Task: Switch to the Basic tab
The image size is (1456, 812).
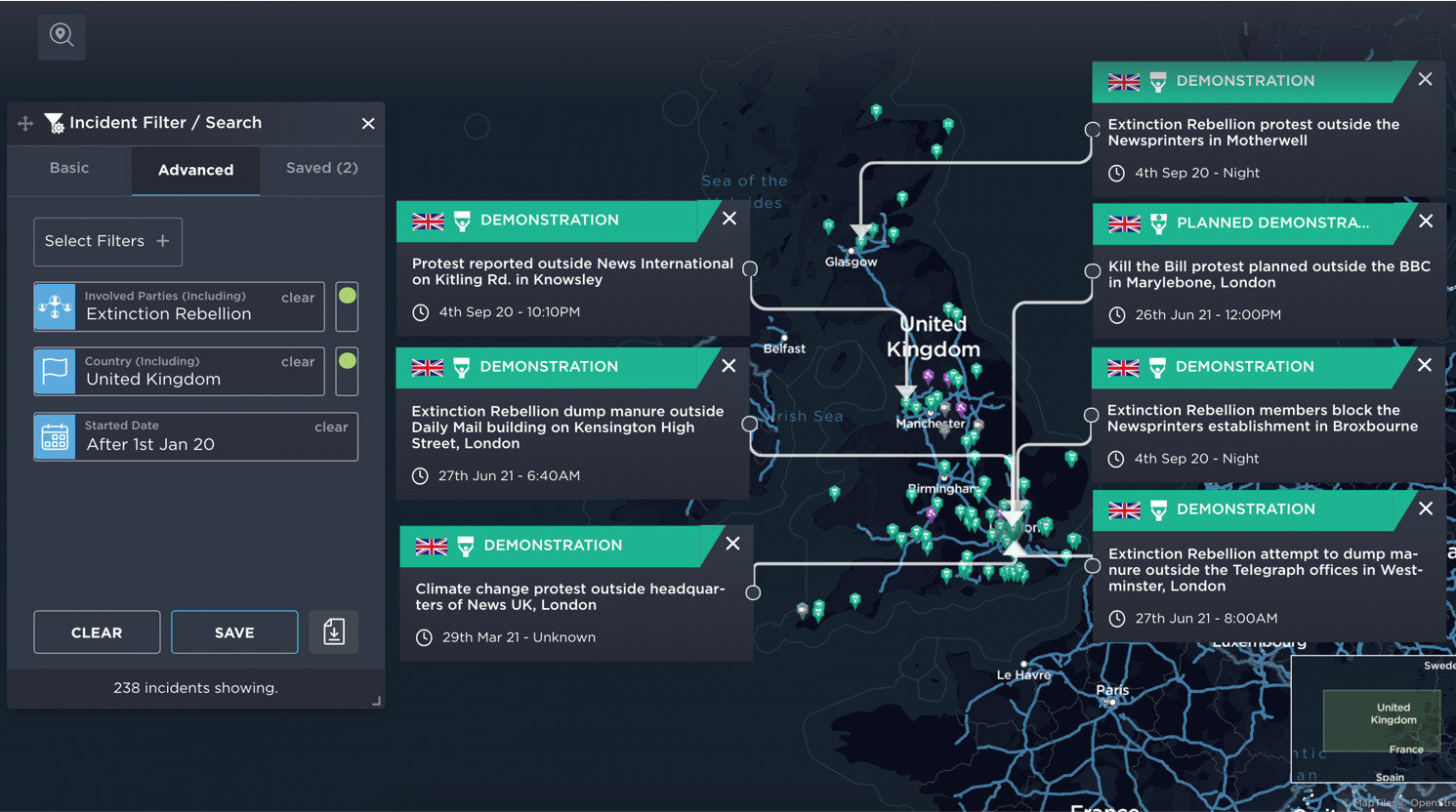Action: 69,168
